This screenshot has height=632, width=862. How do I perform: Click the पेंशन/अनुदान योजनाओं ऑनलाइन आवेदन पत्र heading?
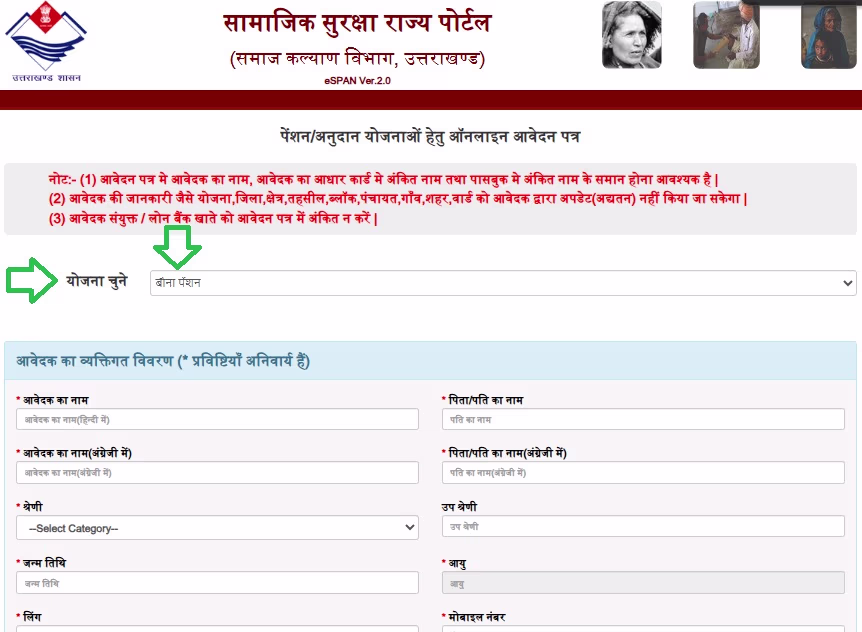click(x=430, y=136)
